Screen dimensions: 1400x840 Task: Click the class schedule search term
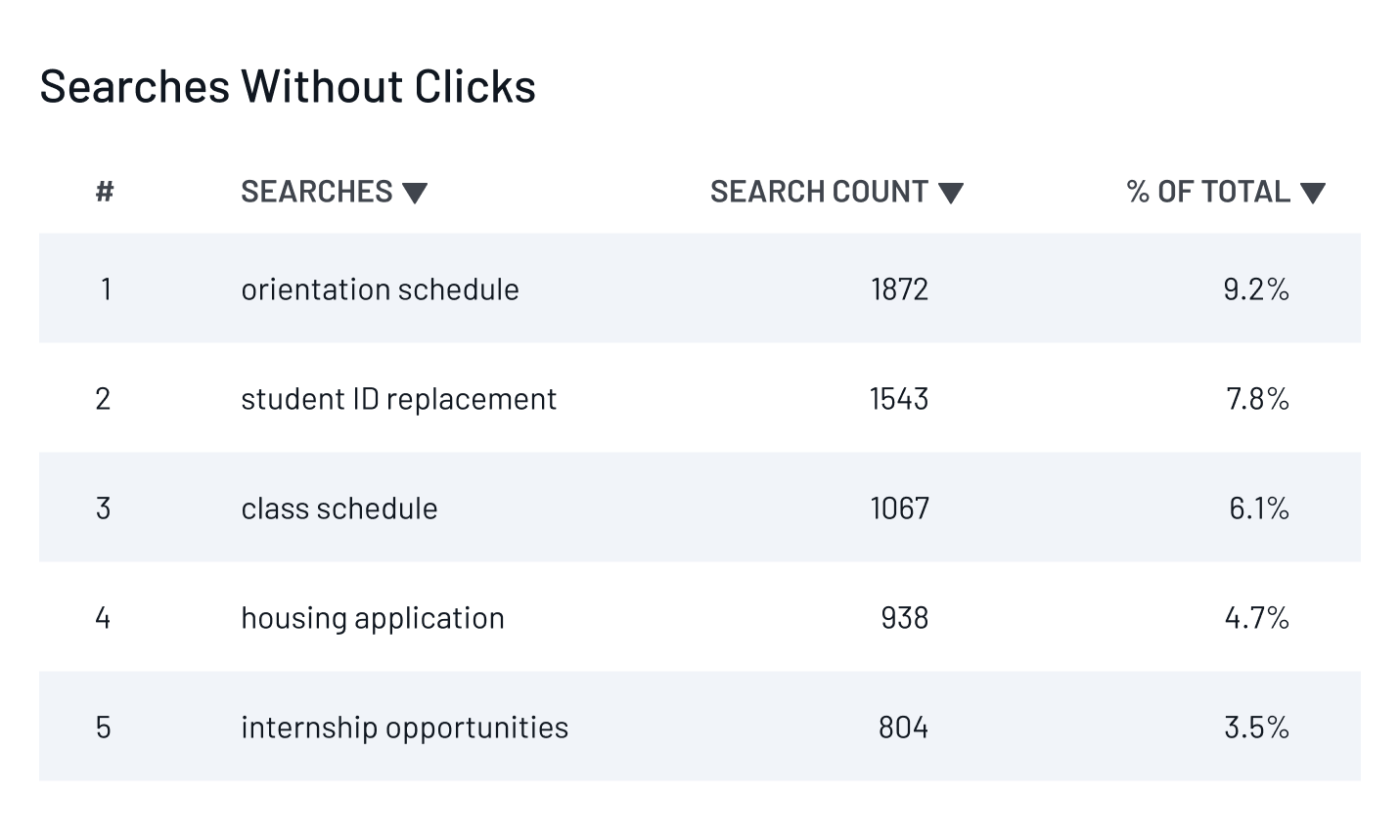pyautogui.click(x=339, y=508)
